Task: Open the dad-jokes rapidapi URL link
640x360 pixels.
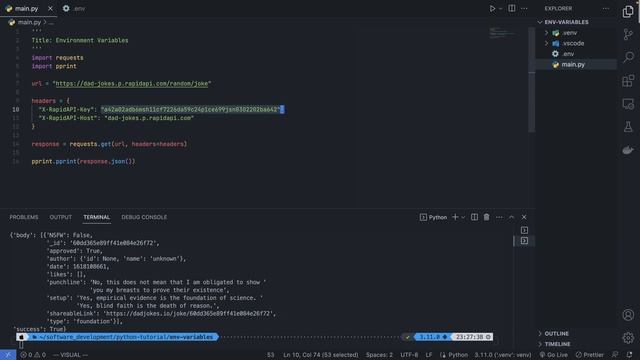Action: (132, 83)
